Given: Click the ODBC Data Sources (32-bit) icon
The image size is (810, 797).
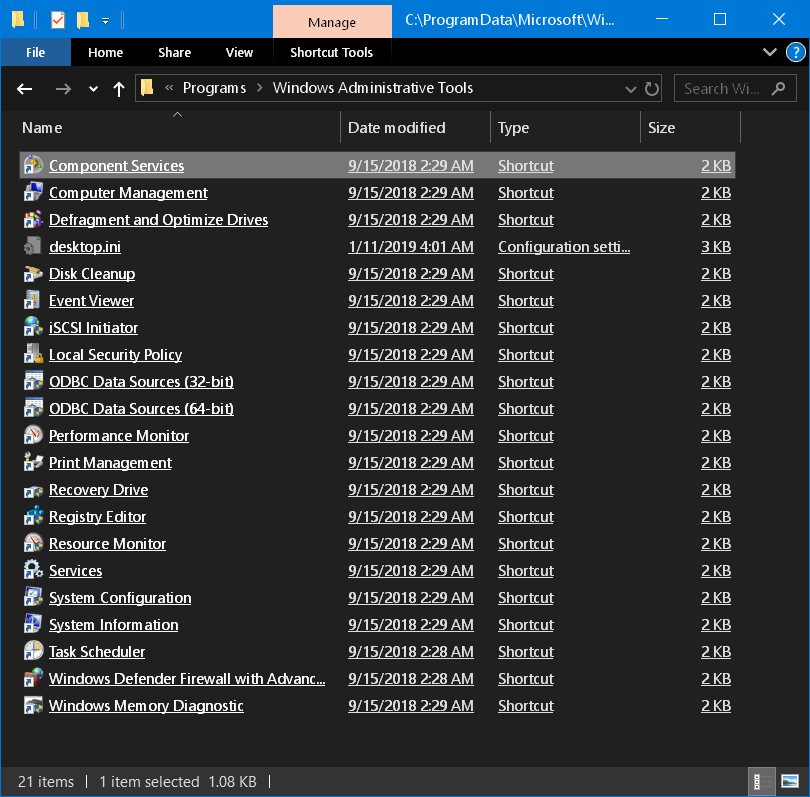Looking at the screenshot, I should tap(33, 381).
